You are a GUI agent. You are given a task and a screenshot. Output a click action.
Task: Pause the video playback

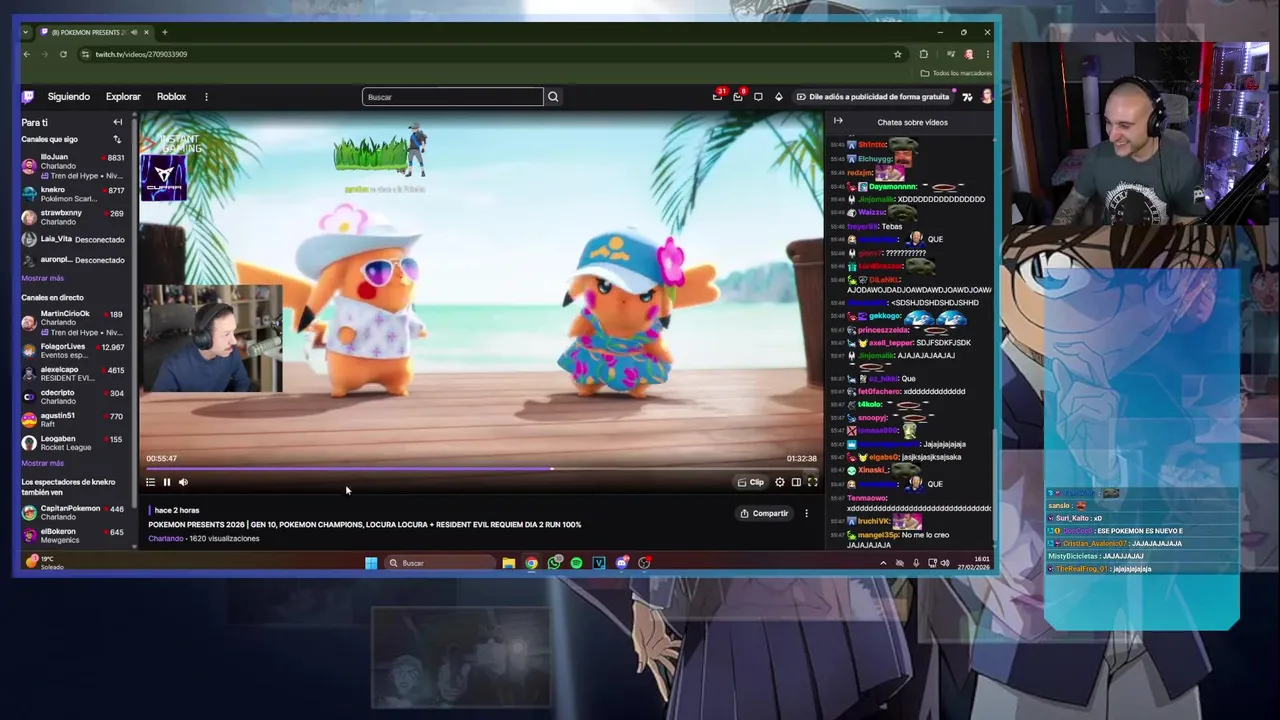(167, 482)
